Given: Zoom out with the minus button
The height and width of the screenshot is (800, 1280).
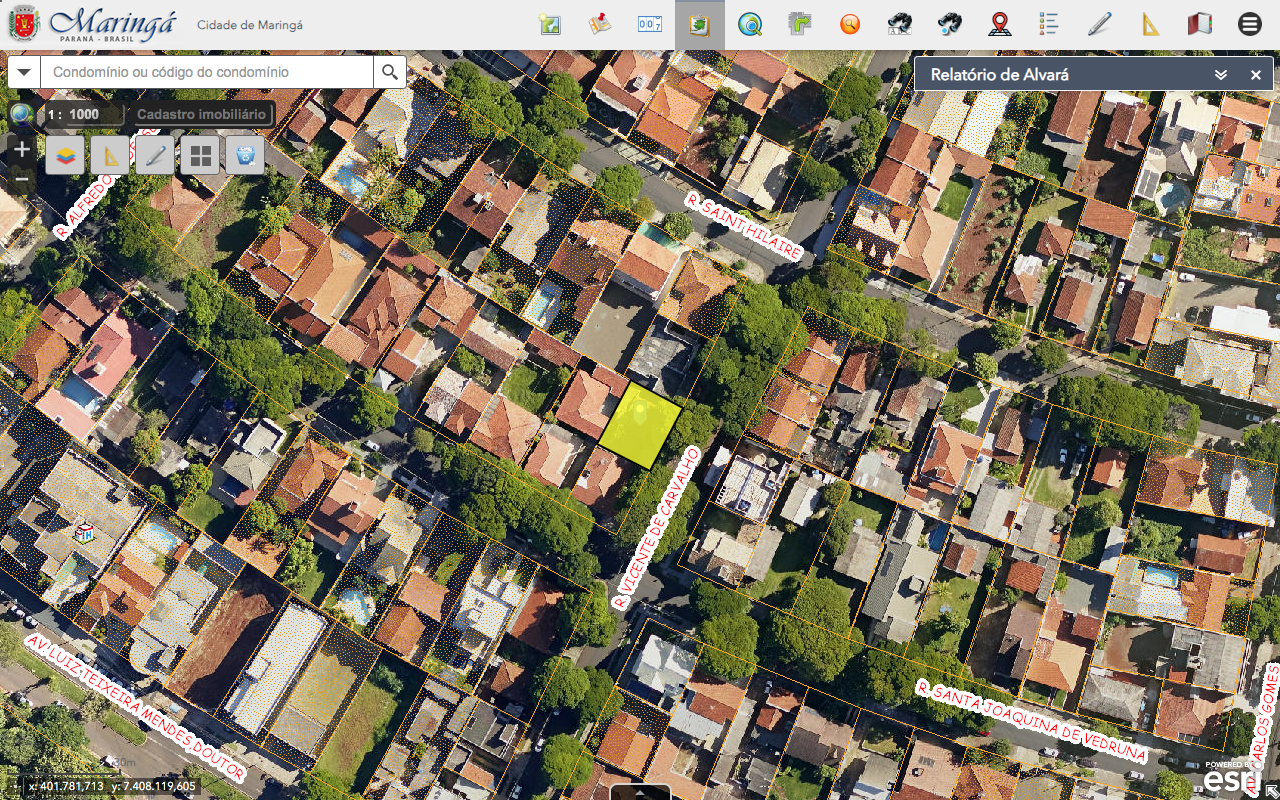Looking at the screenshot, I should click(22, 181).
